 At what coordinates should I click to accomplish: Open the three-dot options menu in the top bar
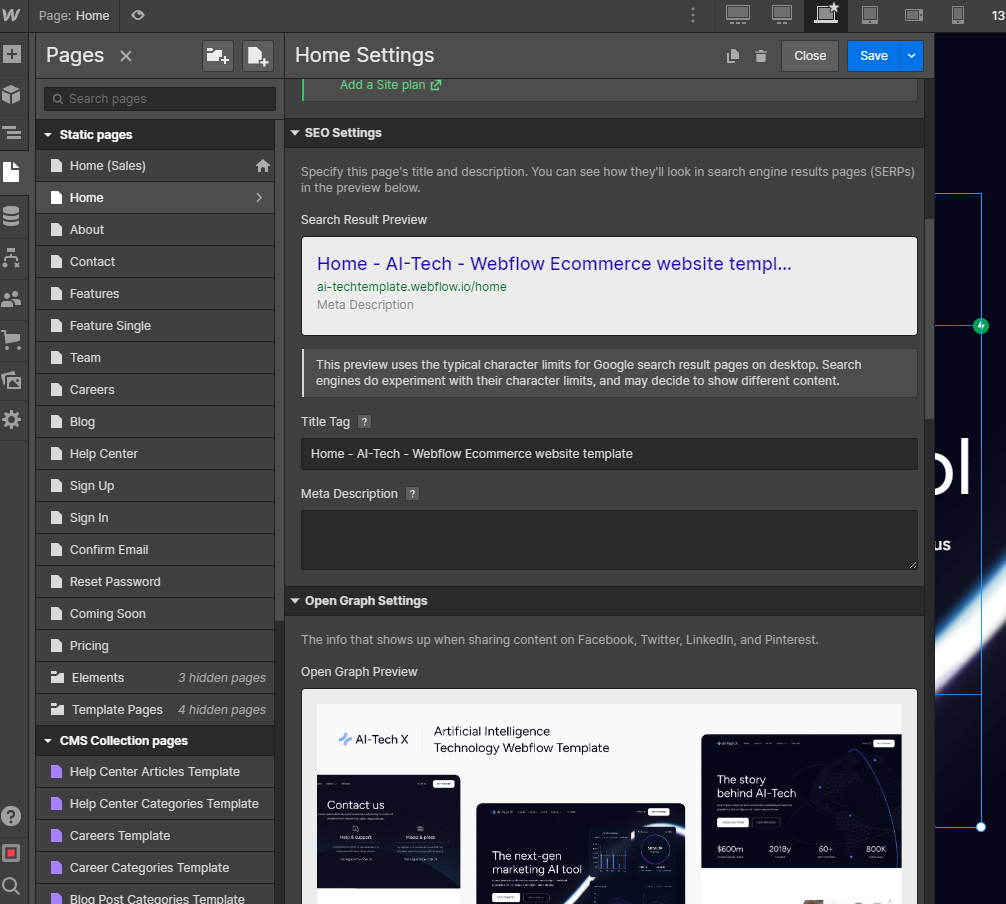tap(694, 16)
